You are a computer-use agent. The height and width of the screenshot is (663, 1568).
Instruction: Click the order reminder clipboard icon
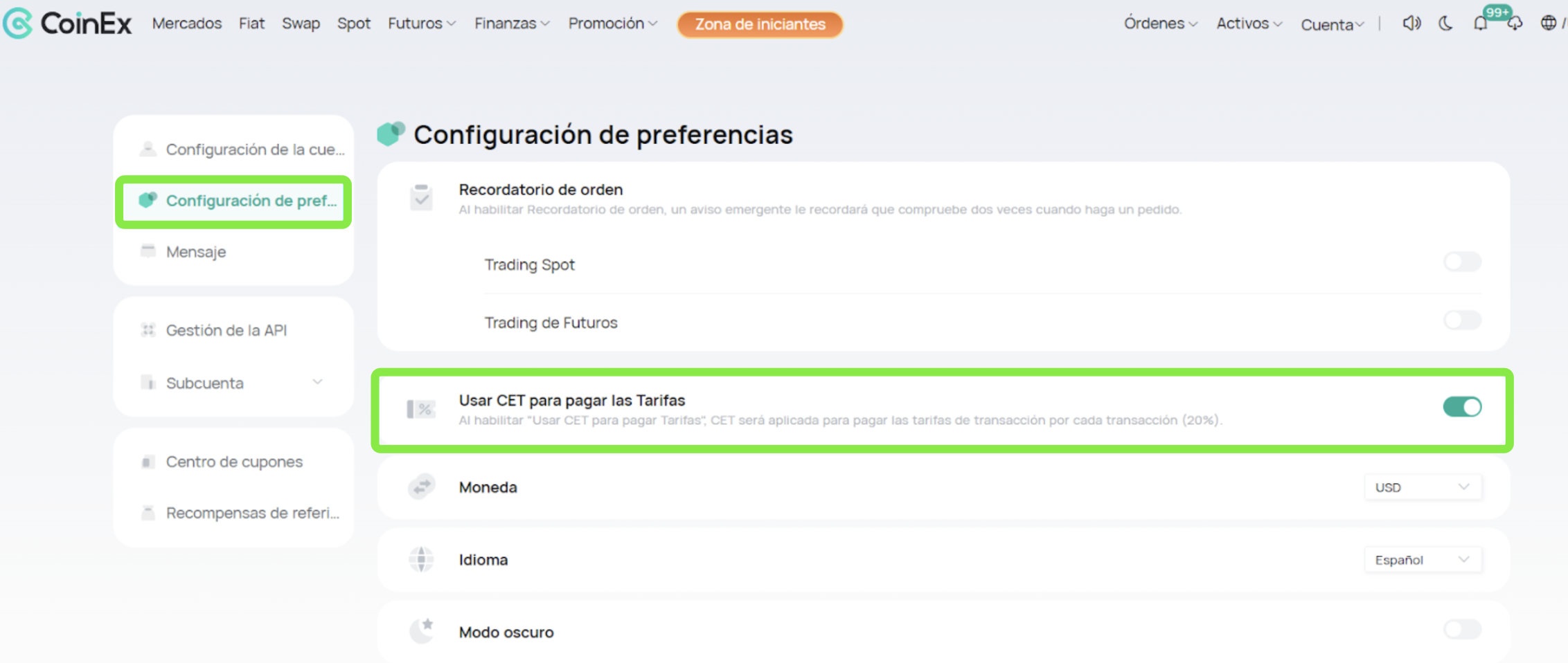click(x=421, y=197)
